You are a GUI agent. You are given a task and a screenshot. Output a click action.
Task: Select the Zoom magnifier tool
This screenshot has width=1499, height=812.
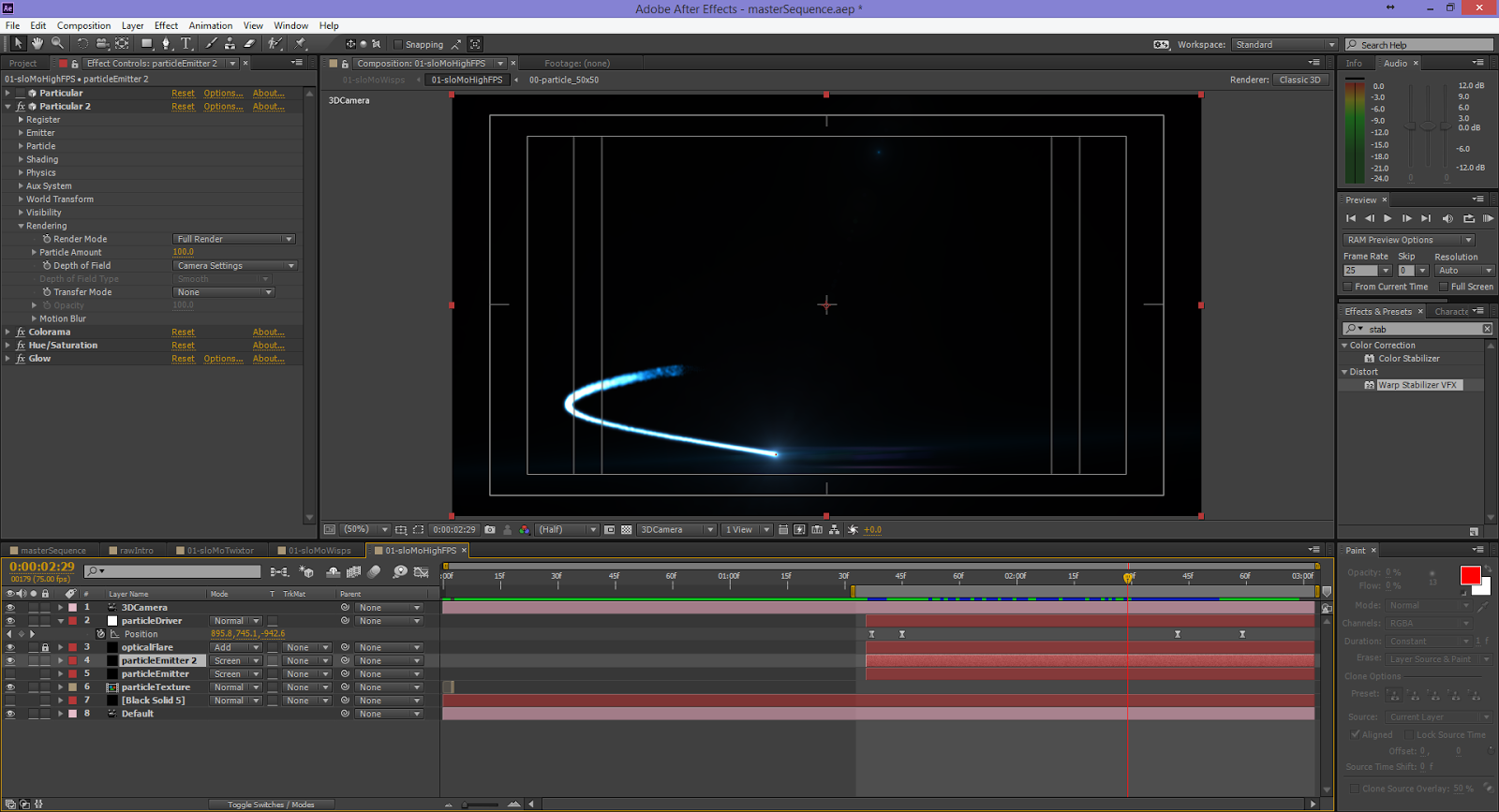coord(57,43)
